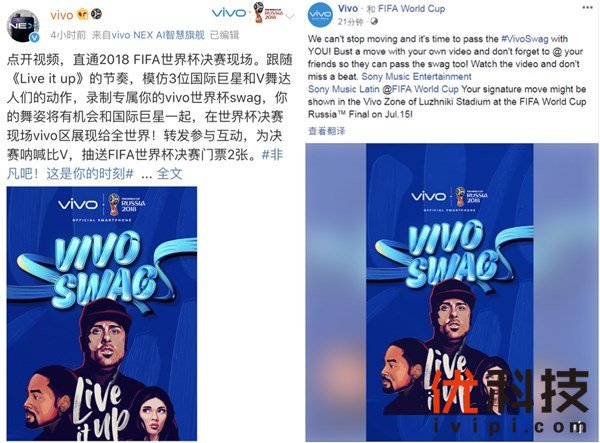600x443 pixels.
Task: Click the vivo World Cup logo banner
Action: [248, 13]
